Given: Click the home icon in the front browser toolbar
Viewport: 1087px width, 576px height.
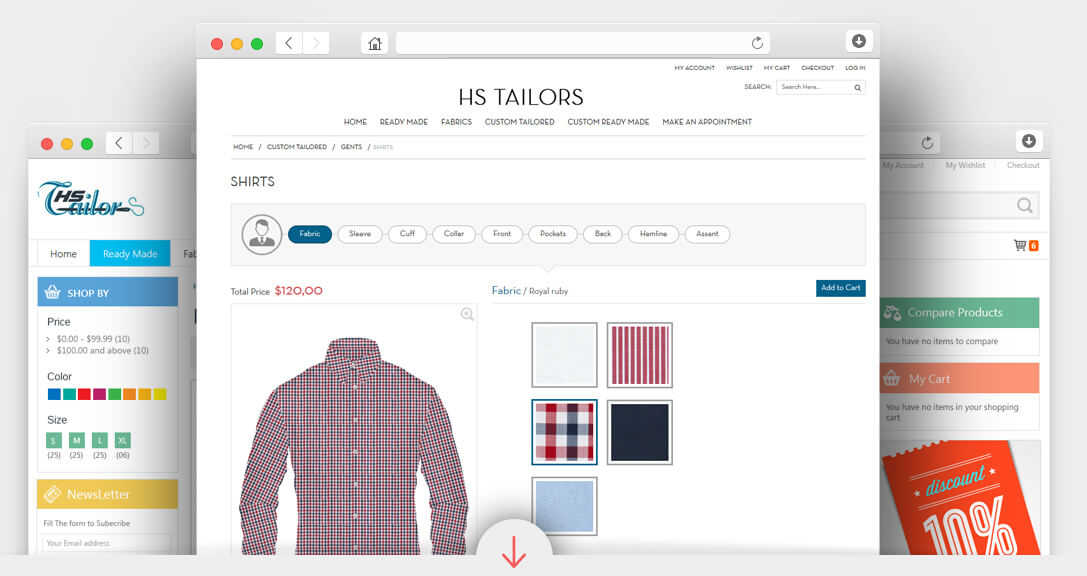Looking at the screenshot, I should (x=374, y=44).
